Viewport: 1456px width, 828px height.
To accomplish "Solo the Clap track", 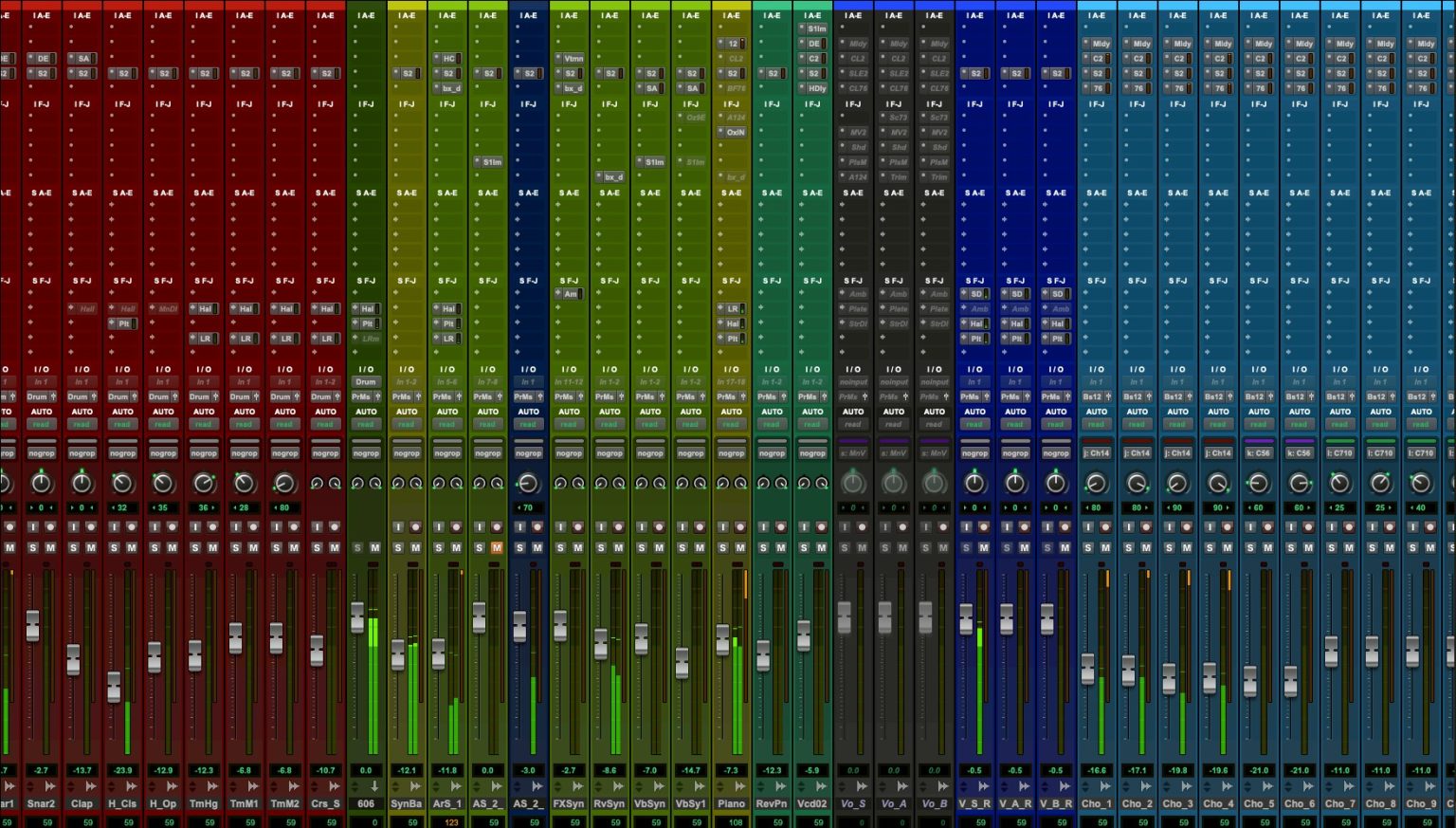I will tap(73, 547).
